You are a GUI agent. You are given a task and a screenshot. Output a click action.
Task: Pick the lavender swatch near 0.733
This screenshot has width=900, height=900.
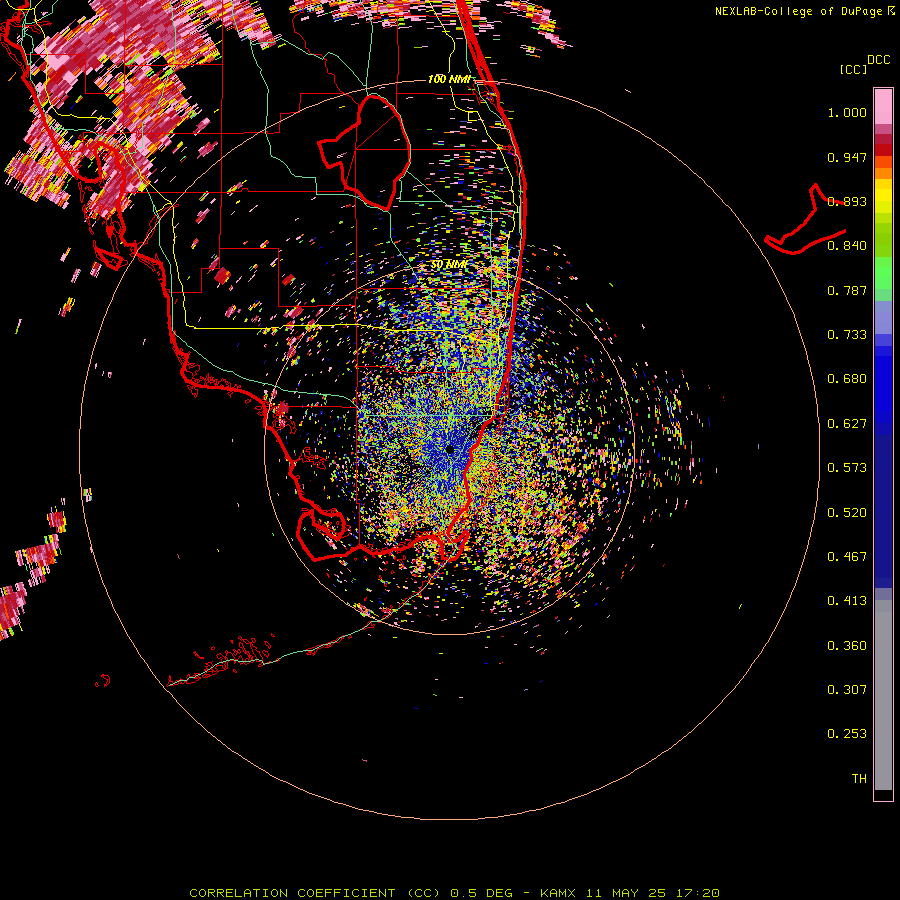tap(883, 317)
